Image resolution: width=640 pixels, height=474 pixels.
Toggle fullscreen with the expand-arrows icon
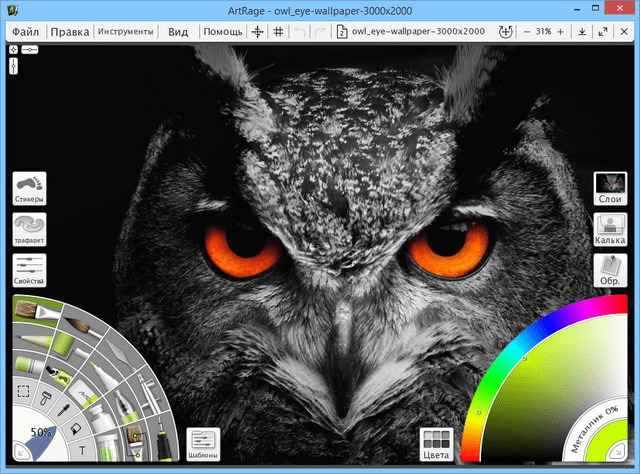[x=603, y=31]
